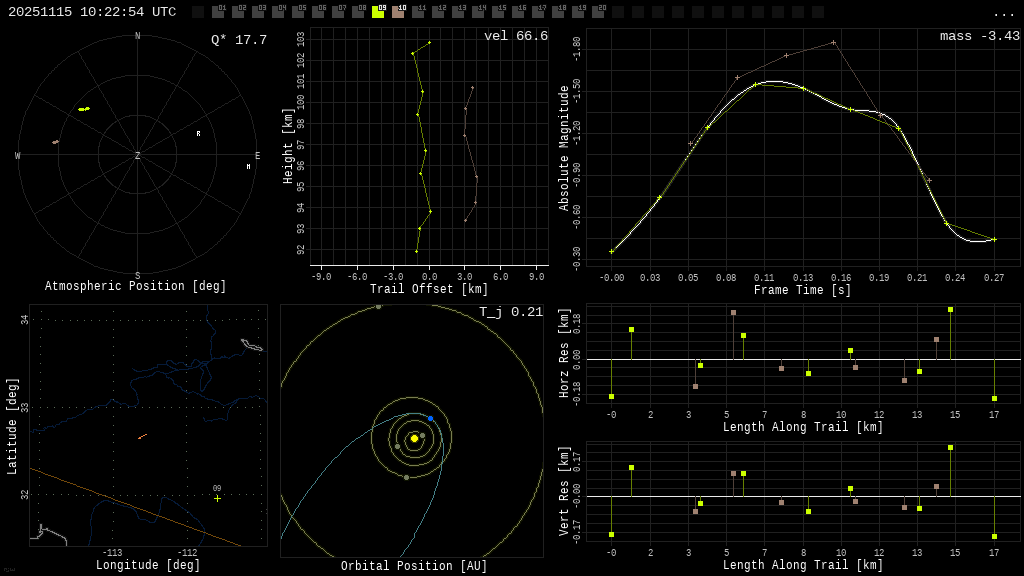Viewport: 1024px width, 576px height.
Task: Choose station square 14
Action: [477, 12]
